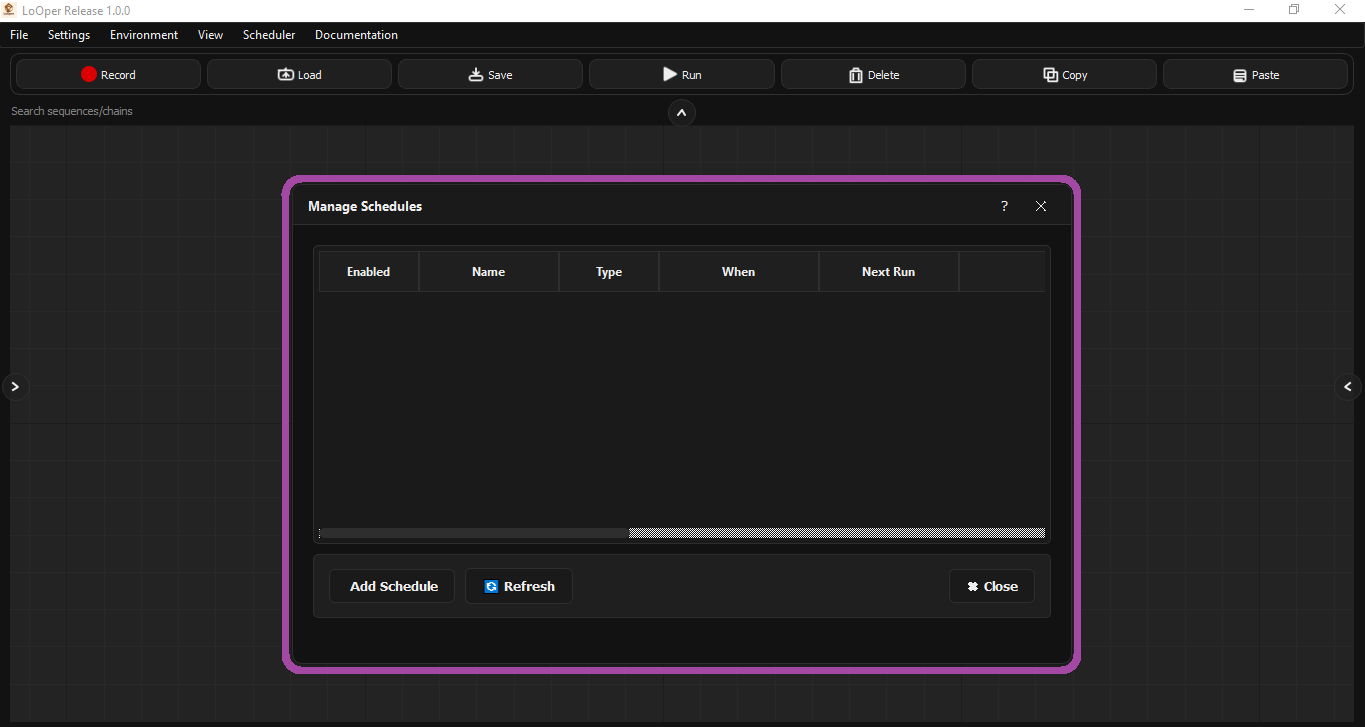
Task: Open the Environment menu
Action: (x=143, y=34)
